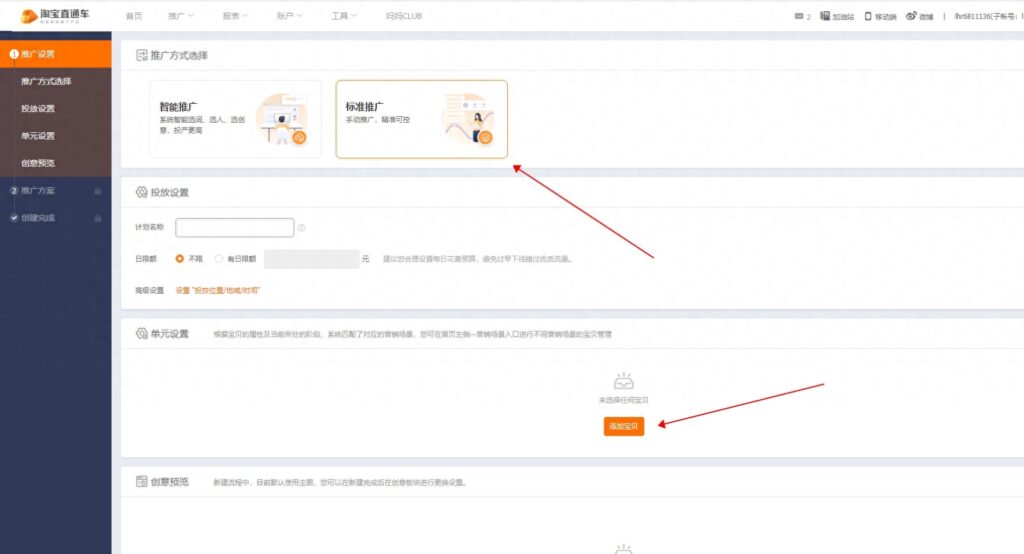Click the sub-account name in header
This screenshot has height=554, width=1024.
(989, 16)
